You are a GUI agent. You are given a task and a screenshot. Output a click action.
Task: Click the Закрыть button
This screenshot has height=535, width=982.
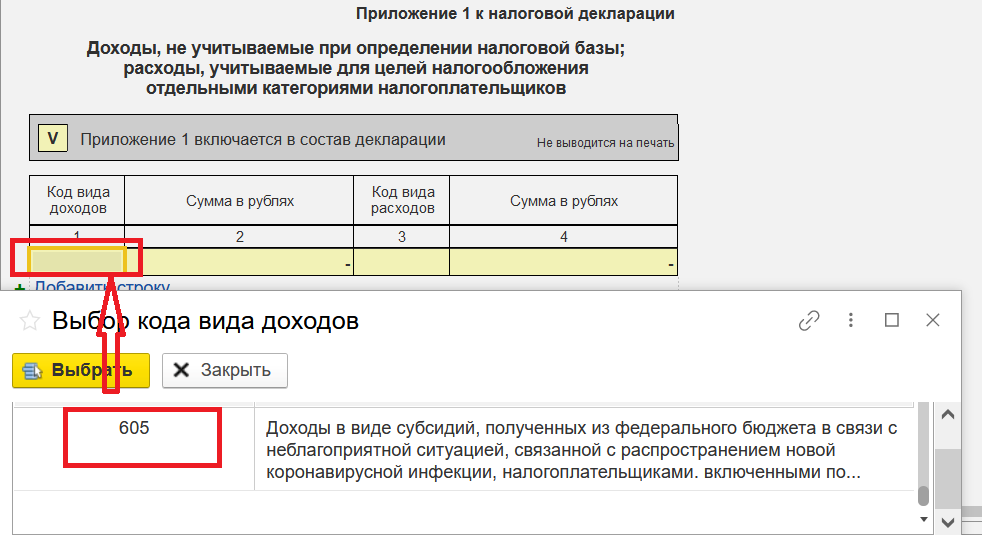coord(224,370)
